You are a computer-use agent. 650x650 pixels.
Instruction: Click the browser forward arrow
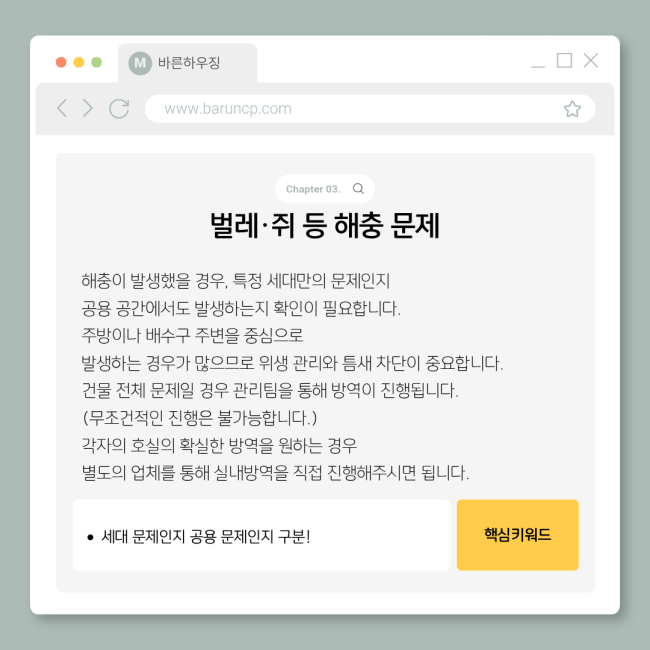87,108
